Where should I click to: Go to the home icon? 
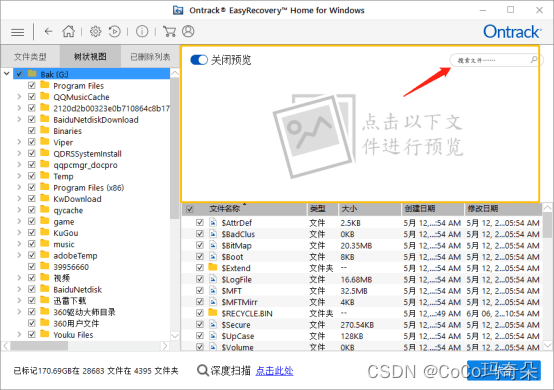(x=69, y=31)
